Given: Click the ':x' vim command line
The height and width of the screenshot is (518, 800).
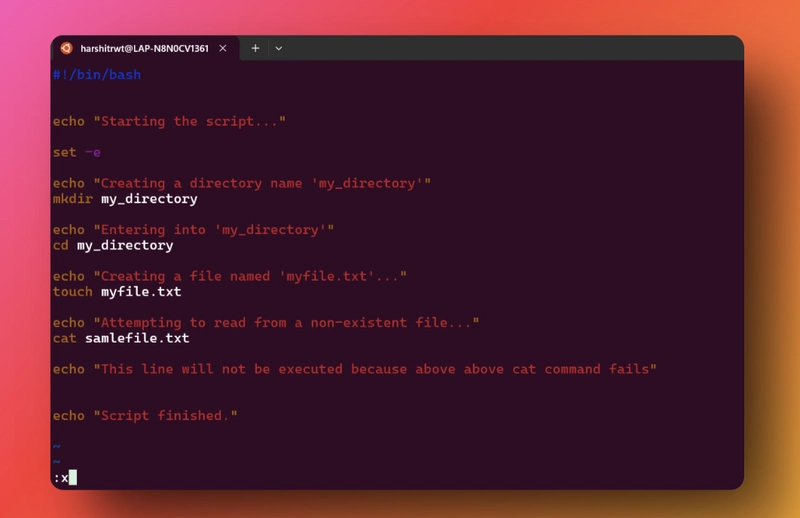Looking at the screenshot, I should point(61,478).
